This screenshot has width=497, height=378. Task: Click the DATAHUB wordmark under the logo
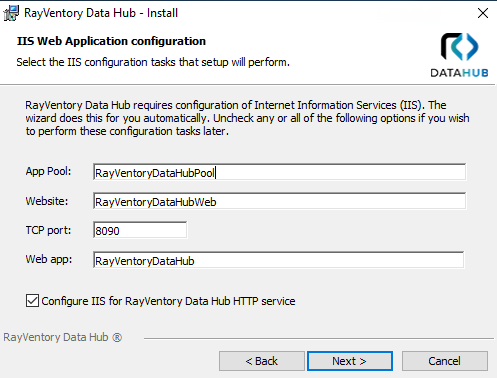459,73
